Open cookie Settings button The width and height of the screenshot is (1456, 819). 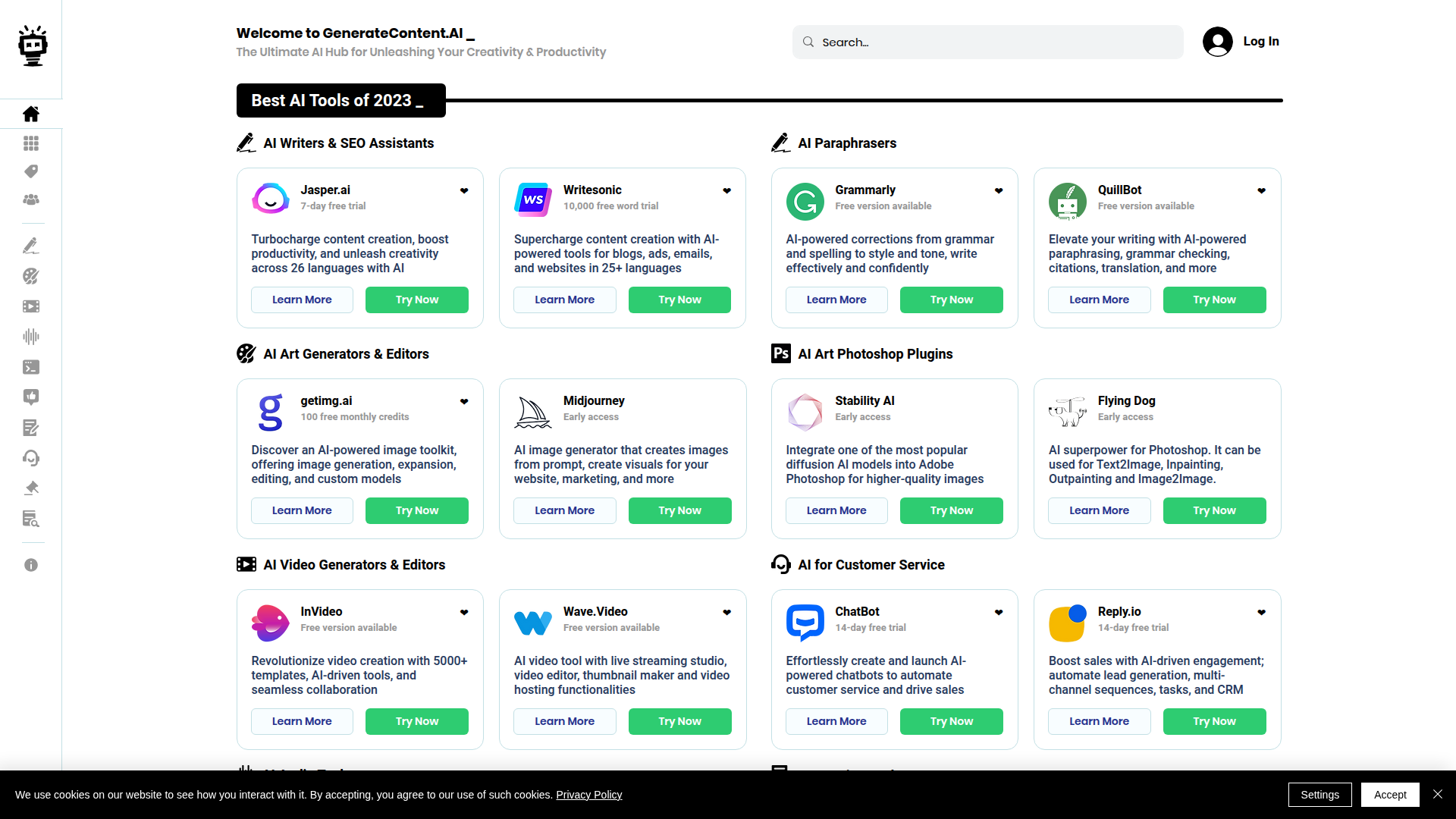tap(1319, 795)
